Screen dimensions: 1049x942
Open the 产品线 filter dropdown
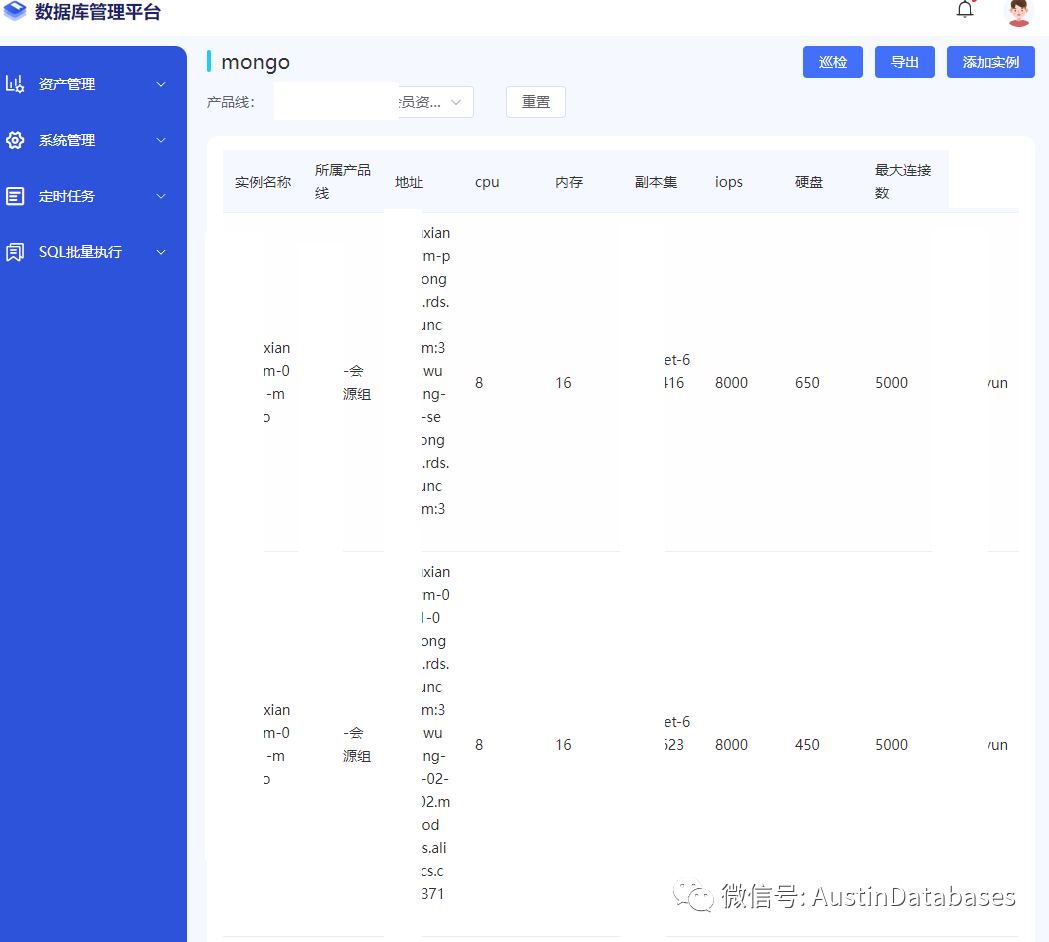pos(456,102)
